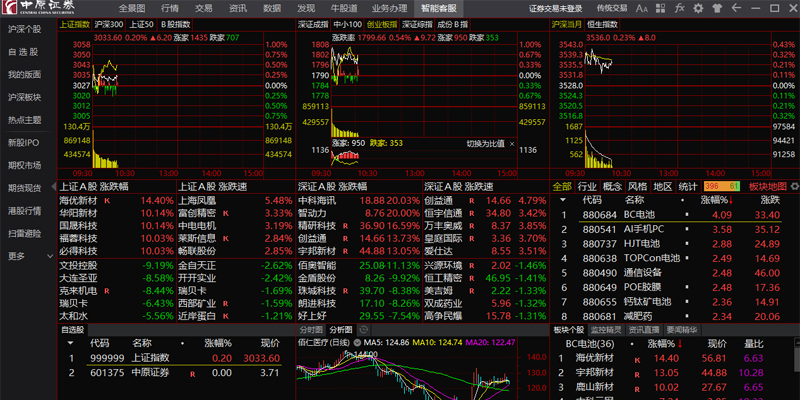The width and height of the screenshot is (800, 400).
Task: Close the 涨家/跌家 overlay panel
Action: click(x=512, y=144)
